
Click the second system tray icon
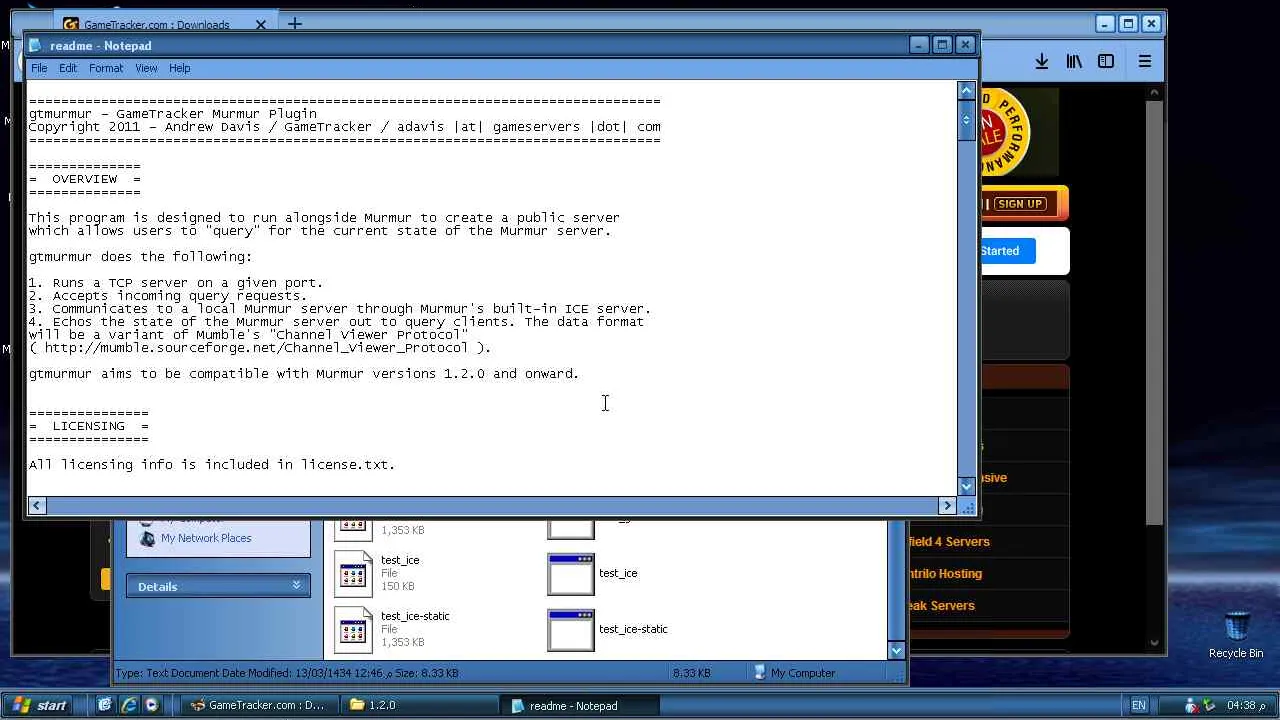point(1208,705)
